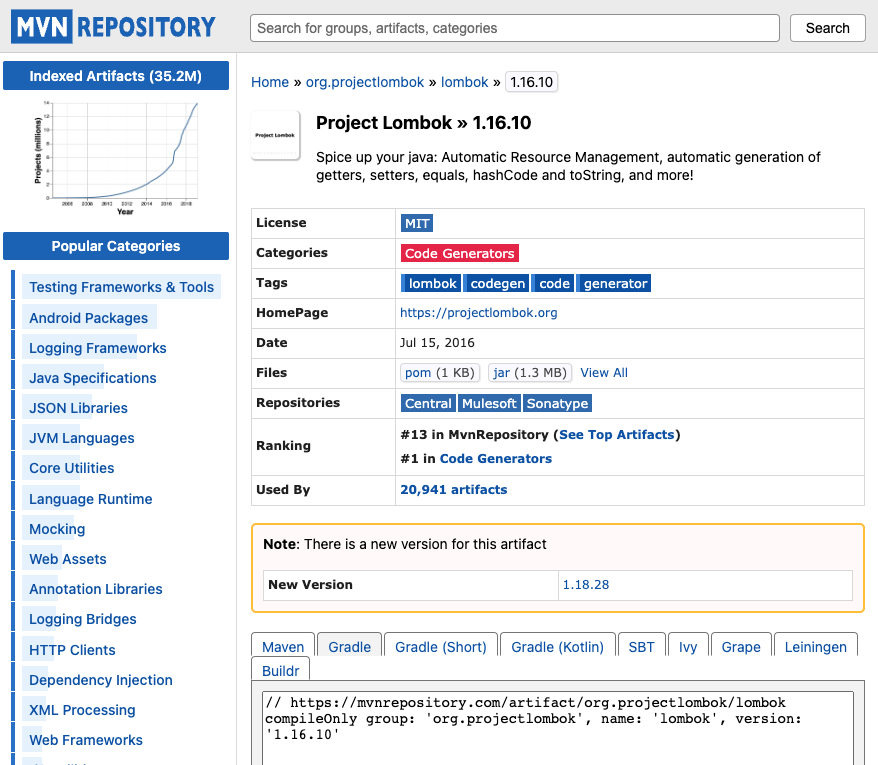The width and height of the screenshot is (878, 765).
Task: Click the MVN Repository logo
Action: pyautogui.click(x=114, y=26)
